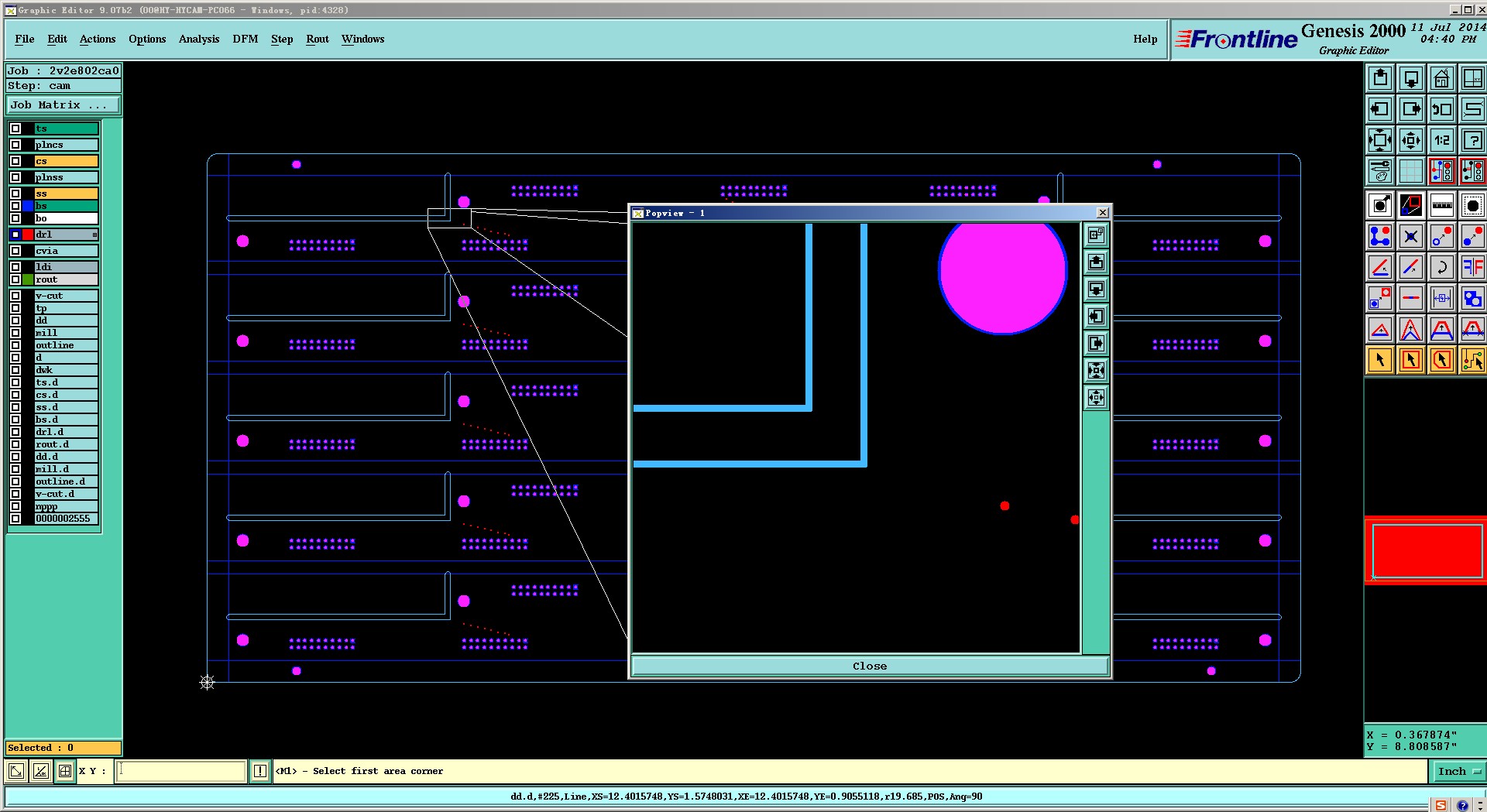Click the blue X delete feature icon
Screen dimensions: 1487x812
[x=1411, y=236]
